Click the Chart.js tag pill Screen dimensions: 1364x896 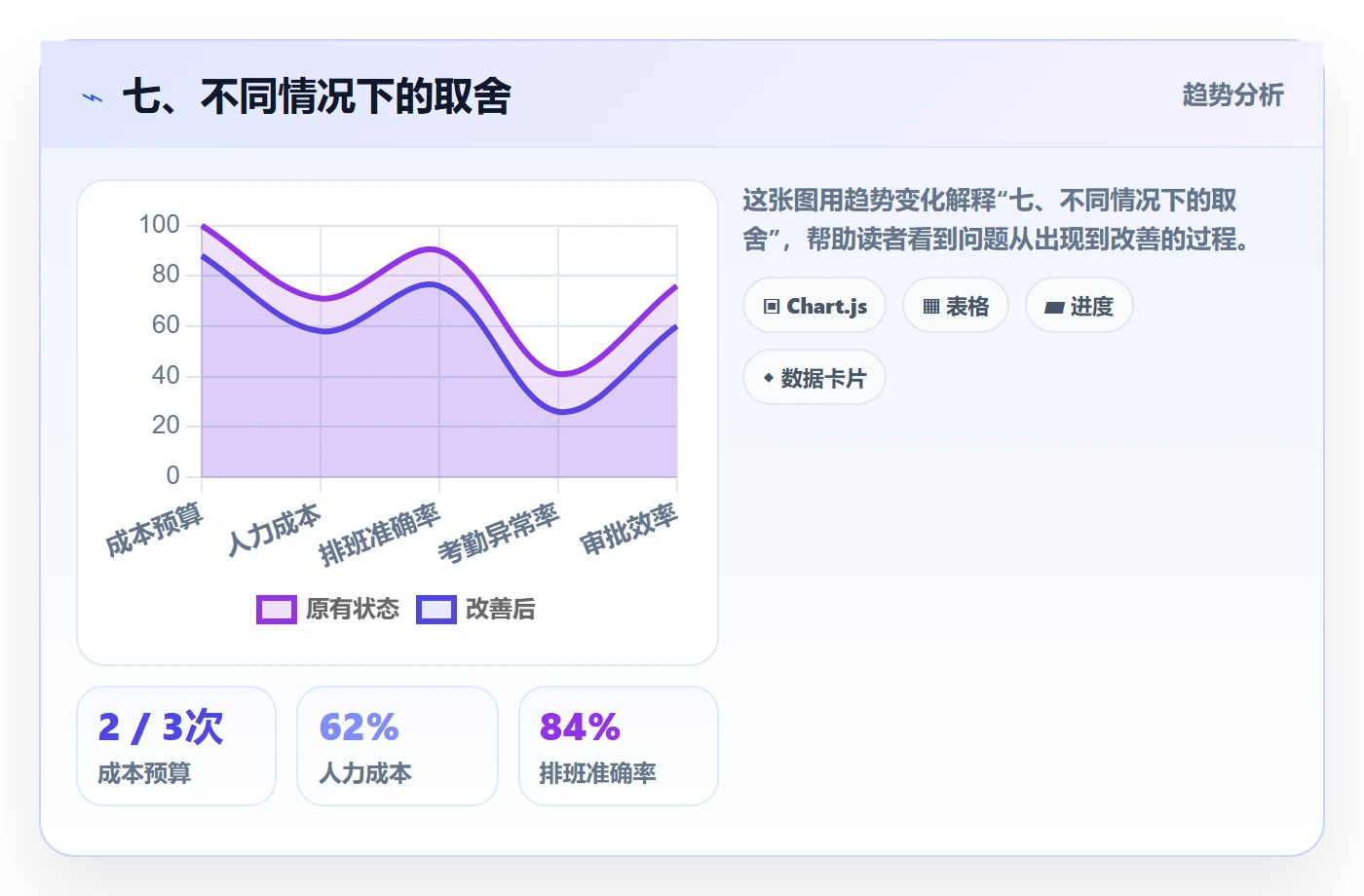click(815, 306)
